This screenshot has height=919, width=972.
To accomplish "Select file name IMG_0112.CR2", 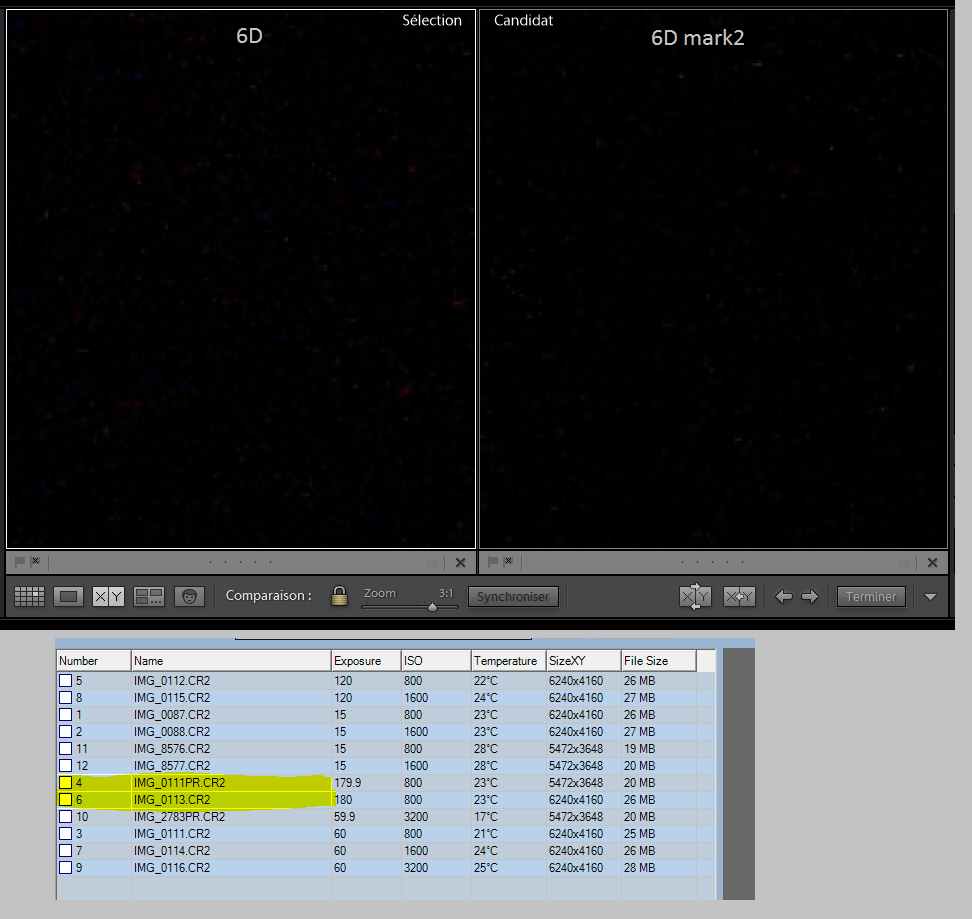I will click(172, 680).
